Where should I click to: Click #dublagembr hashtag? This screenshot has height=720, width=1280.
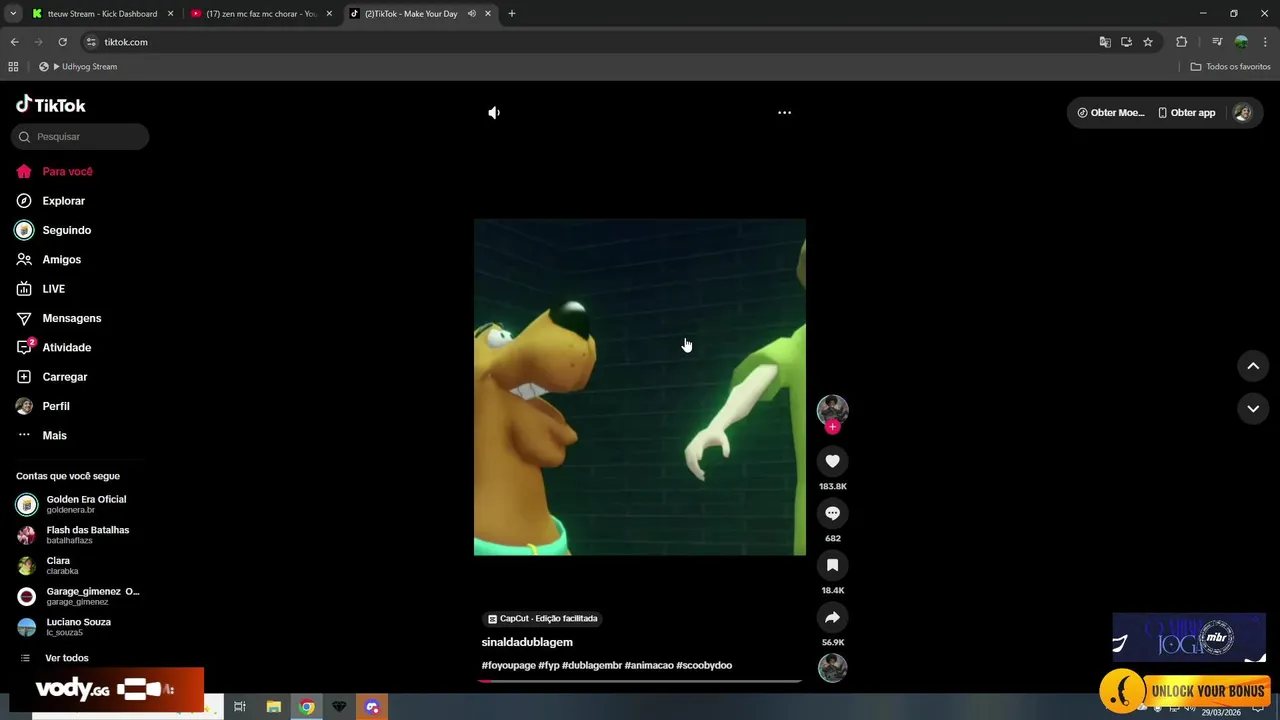592,665
